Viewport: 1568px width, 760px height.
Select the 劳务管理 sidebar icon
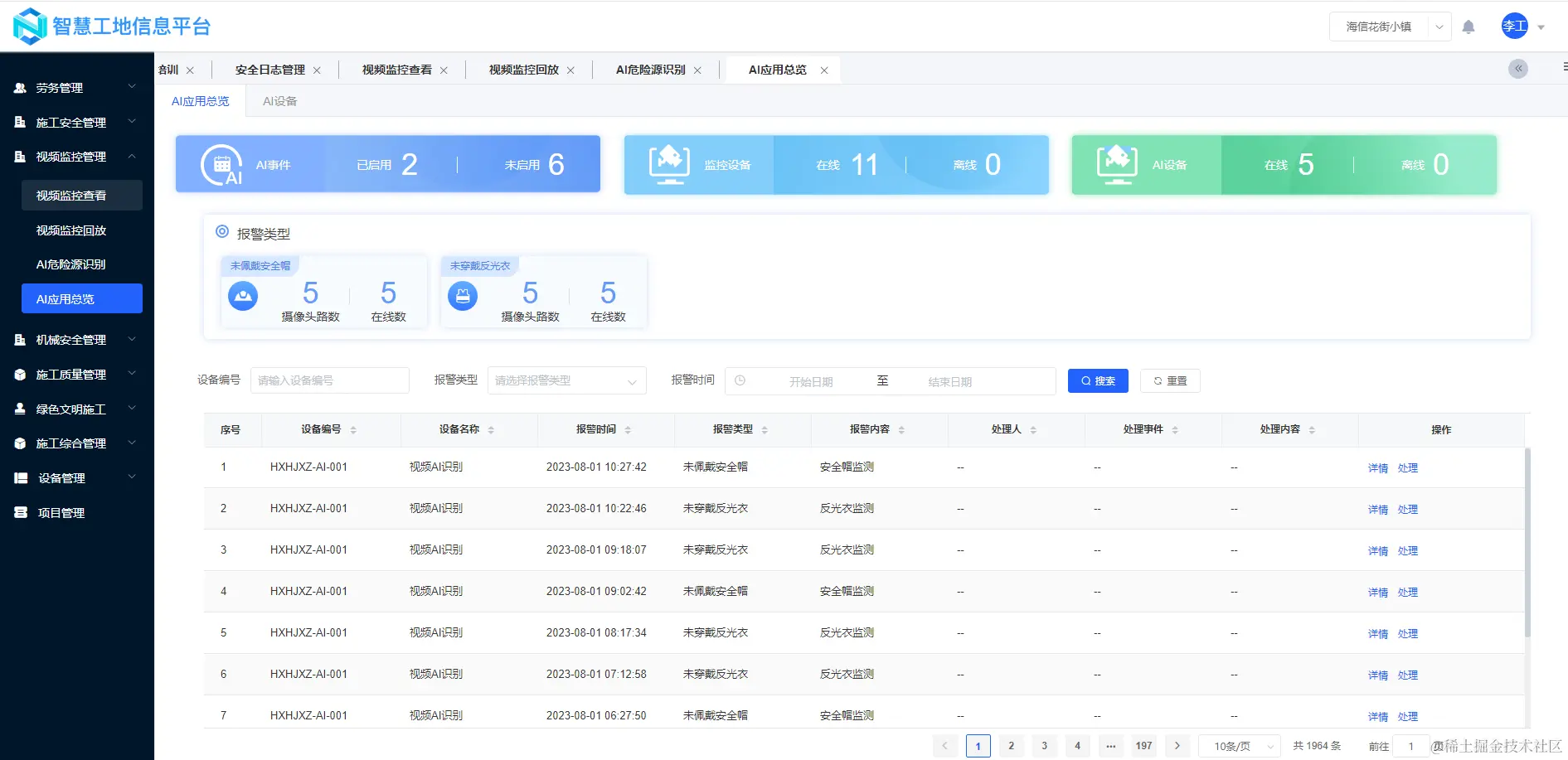pyautogui.click(x=20, y=87)
